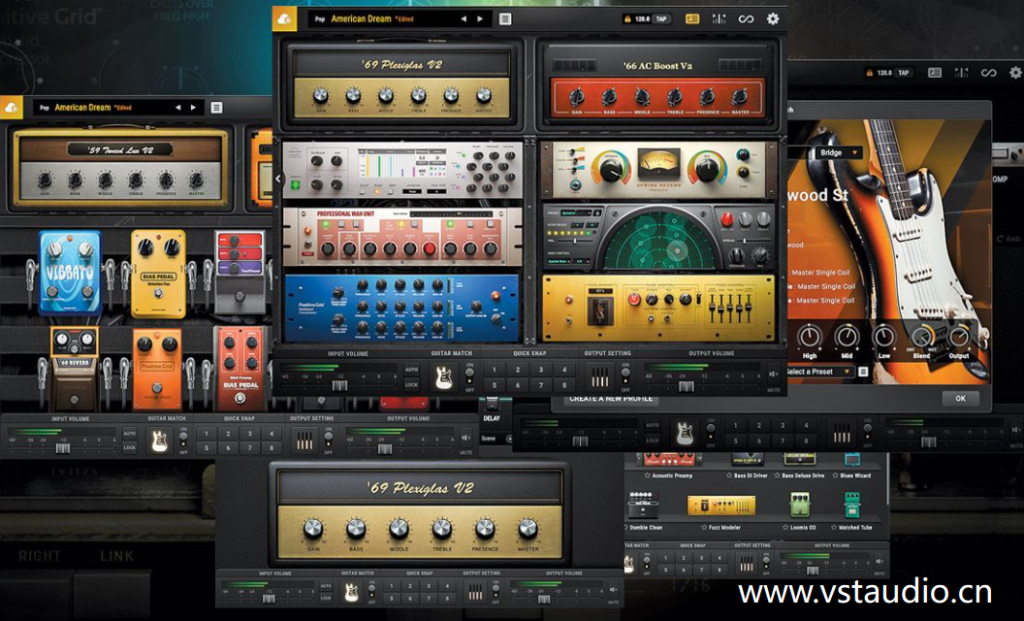Select the yellow Bias Pedal distortion
Screen dimensions: 1024x621
(158, 273)
